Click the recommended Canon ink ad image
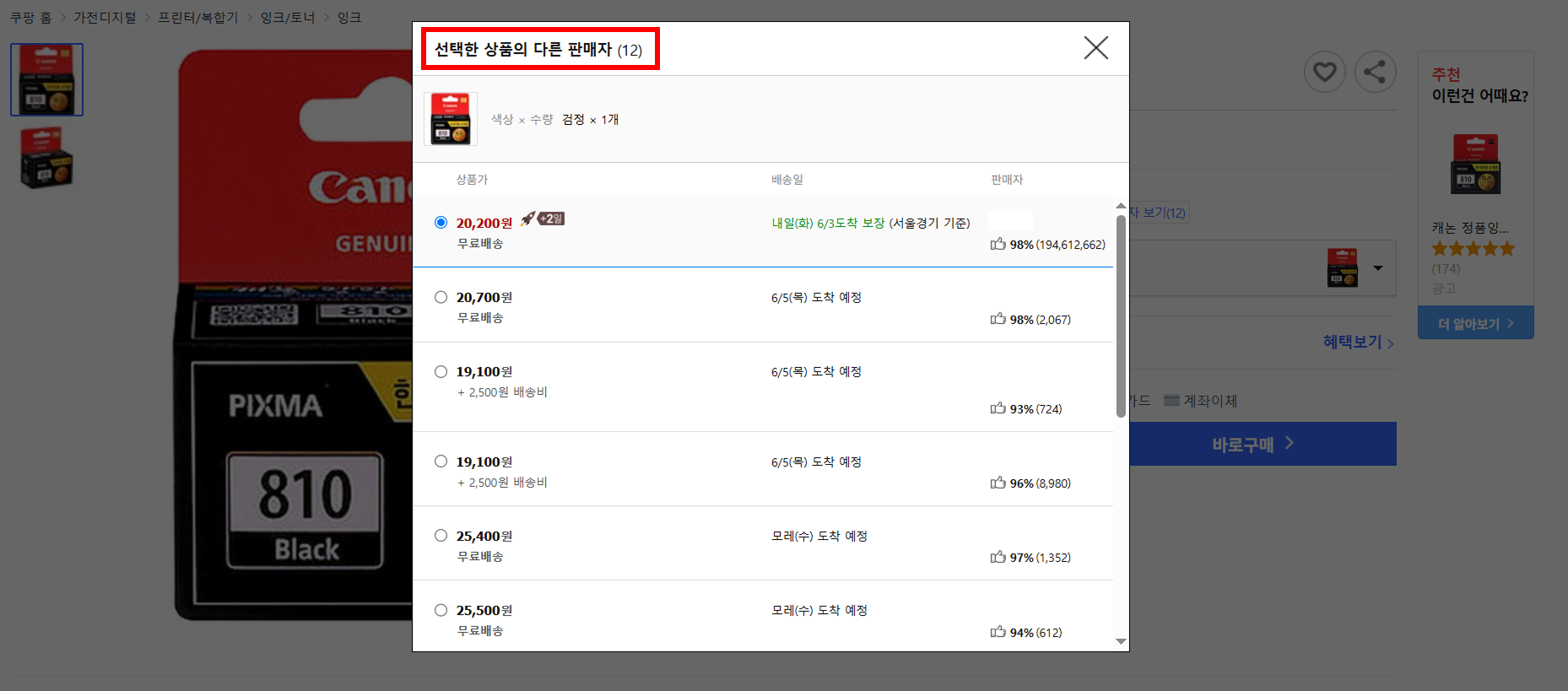 coord(1475,164)
